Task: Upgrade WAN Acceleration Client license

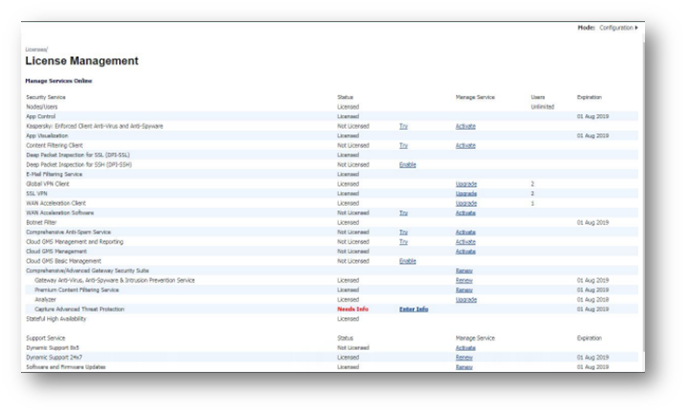Action: click(465, 203)
